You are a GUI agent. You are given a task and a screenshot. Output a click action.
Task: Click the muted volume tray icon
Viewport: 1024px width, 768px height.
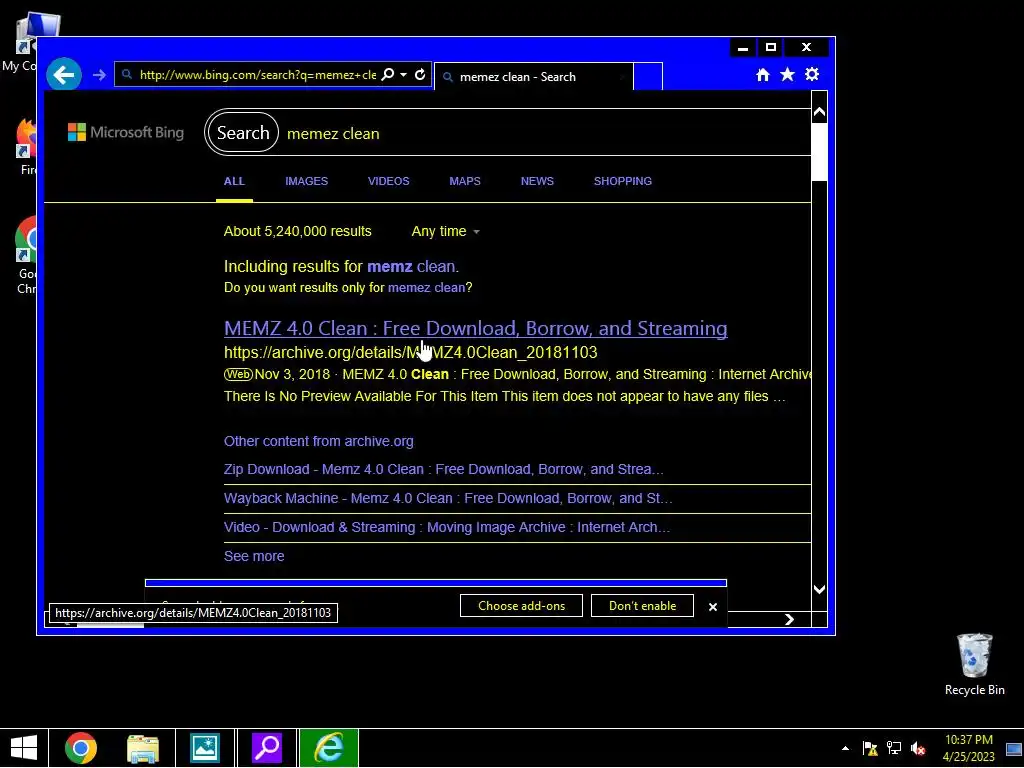tap(918, 748)
